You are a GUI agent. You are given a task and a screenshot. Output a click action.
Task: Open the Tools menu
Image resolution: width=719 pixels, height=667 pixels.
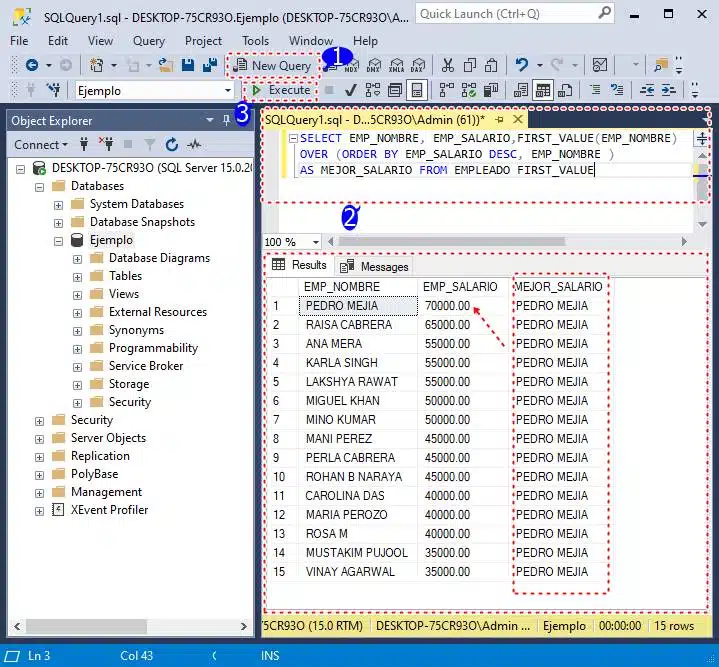coord(255,41)
